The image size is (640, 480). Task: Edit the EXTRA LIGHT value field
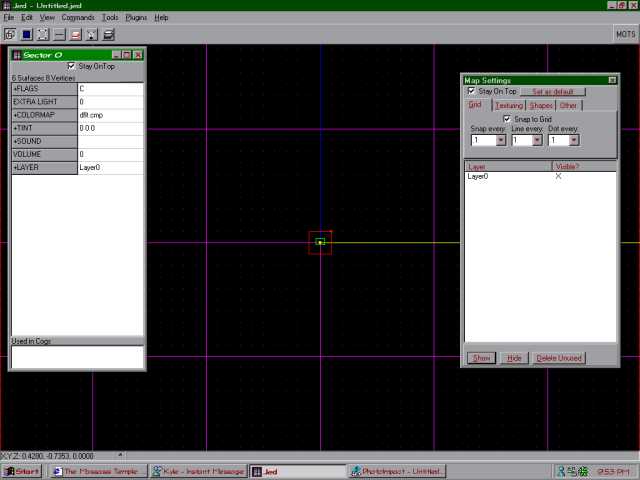(111, 102)
